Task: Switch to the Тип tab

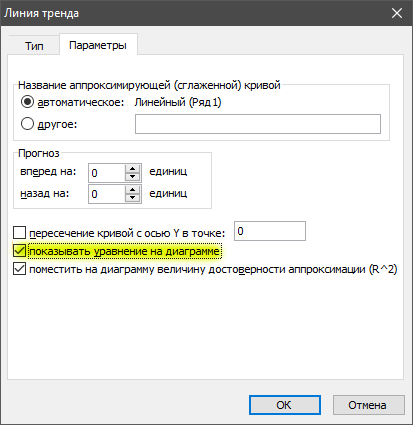Action: (x=34, y=45)
